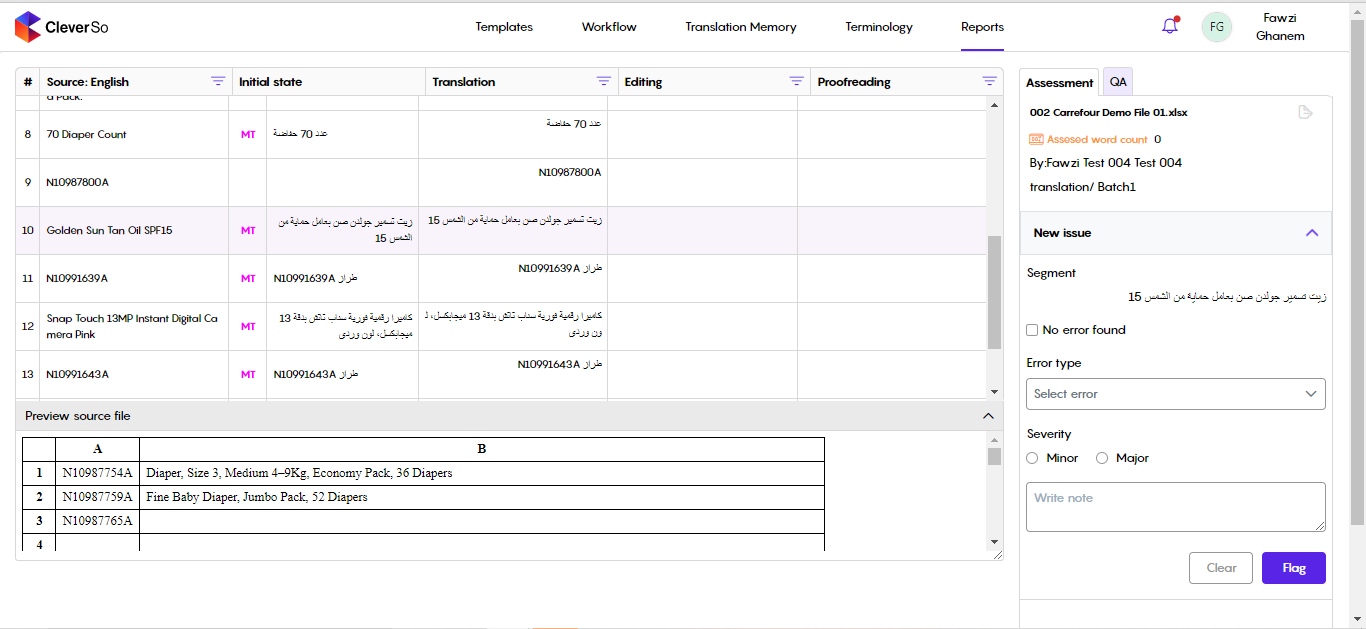Click the preview pane scrollbar thumb
Screen dimensions: 1366x629
point(994,457)
